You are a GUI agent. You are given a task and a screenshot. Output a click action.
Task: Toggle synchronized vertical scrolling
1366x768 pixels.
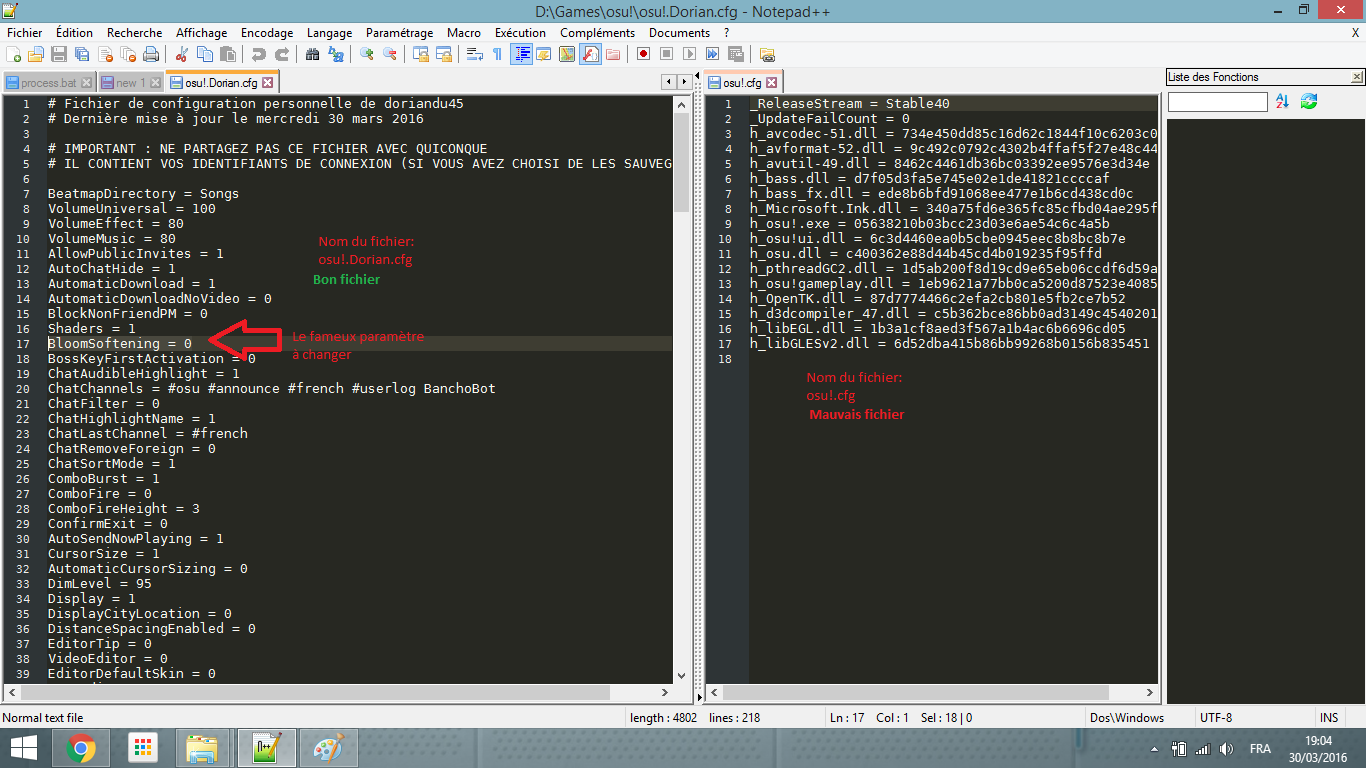pyautogui.click(x=421, y=54)
